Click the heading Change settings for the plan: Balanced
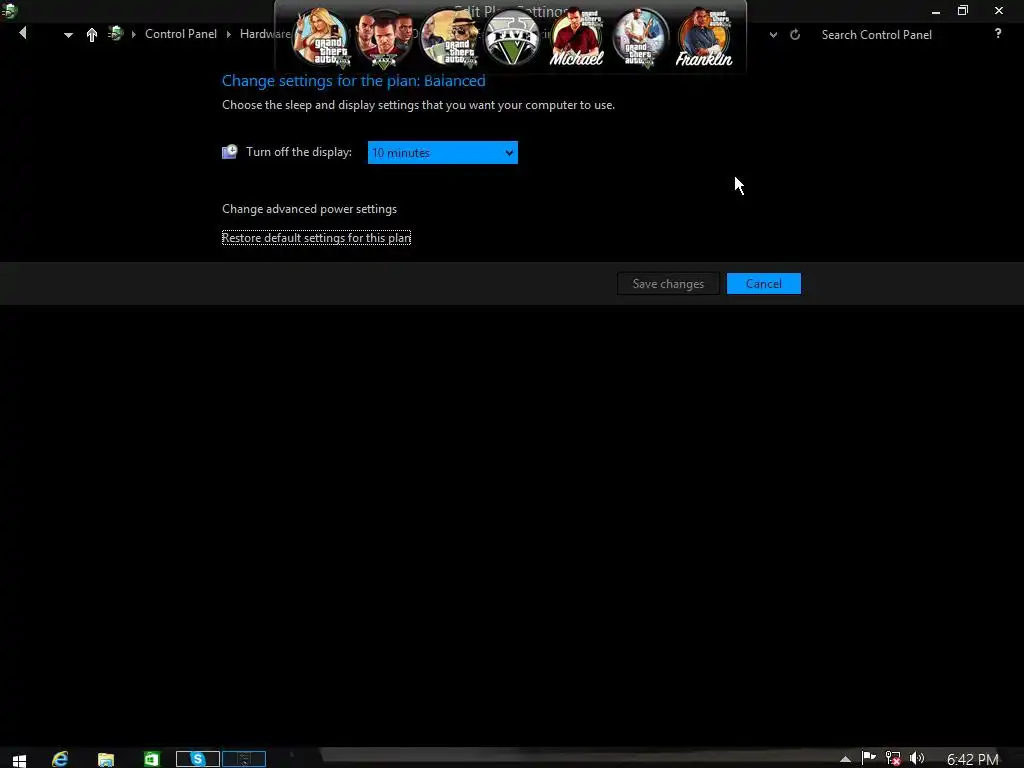Viewport: 1024px width, 768px height. pyautogui.click(x=354, y=81)
